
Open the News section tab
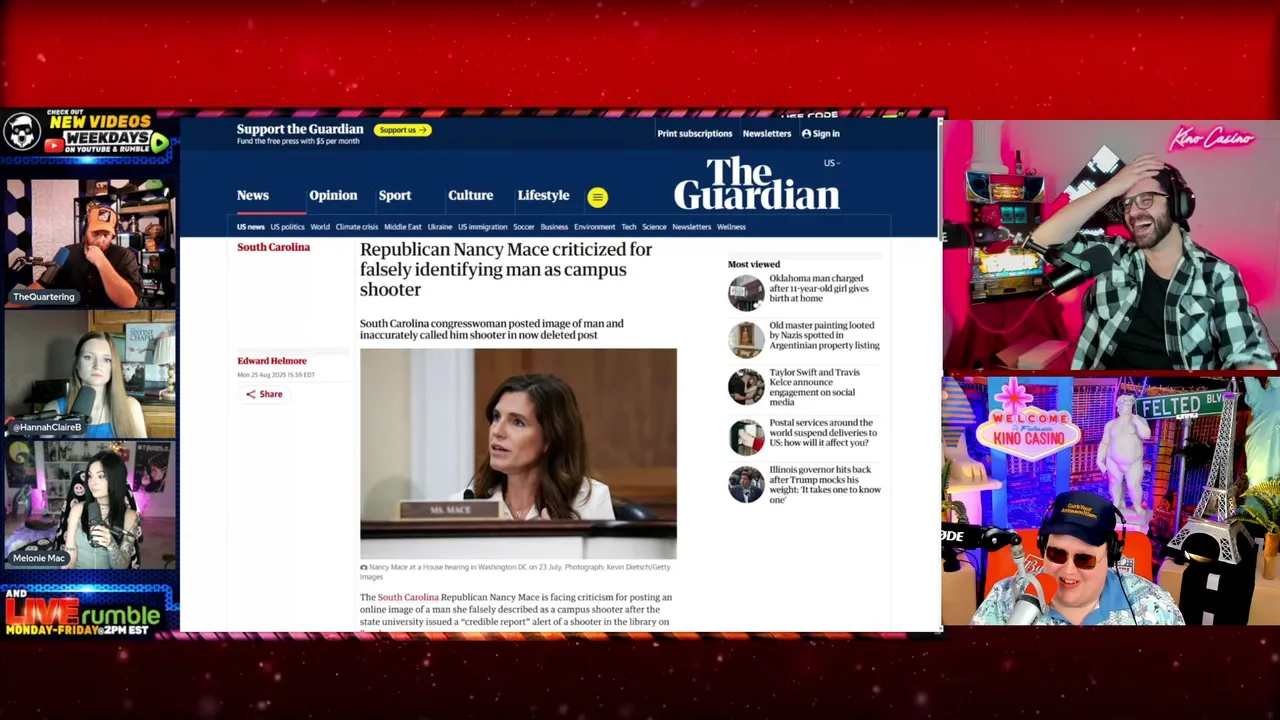pyautogui.click(x=253, y=195)
